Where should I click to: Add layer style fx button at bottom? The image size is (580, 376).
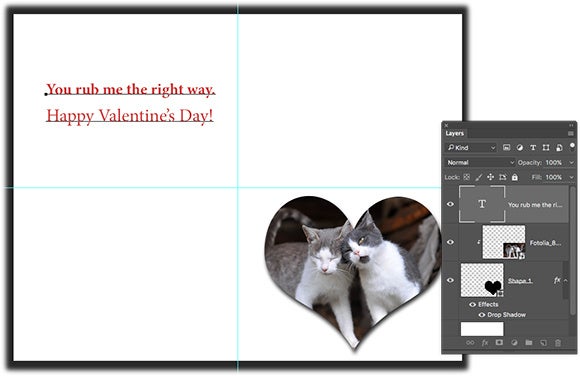pos(485,343)
